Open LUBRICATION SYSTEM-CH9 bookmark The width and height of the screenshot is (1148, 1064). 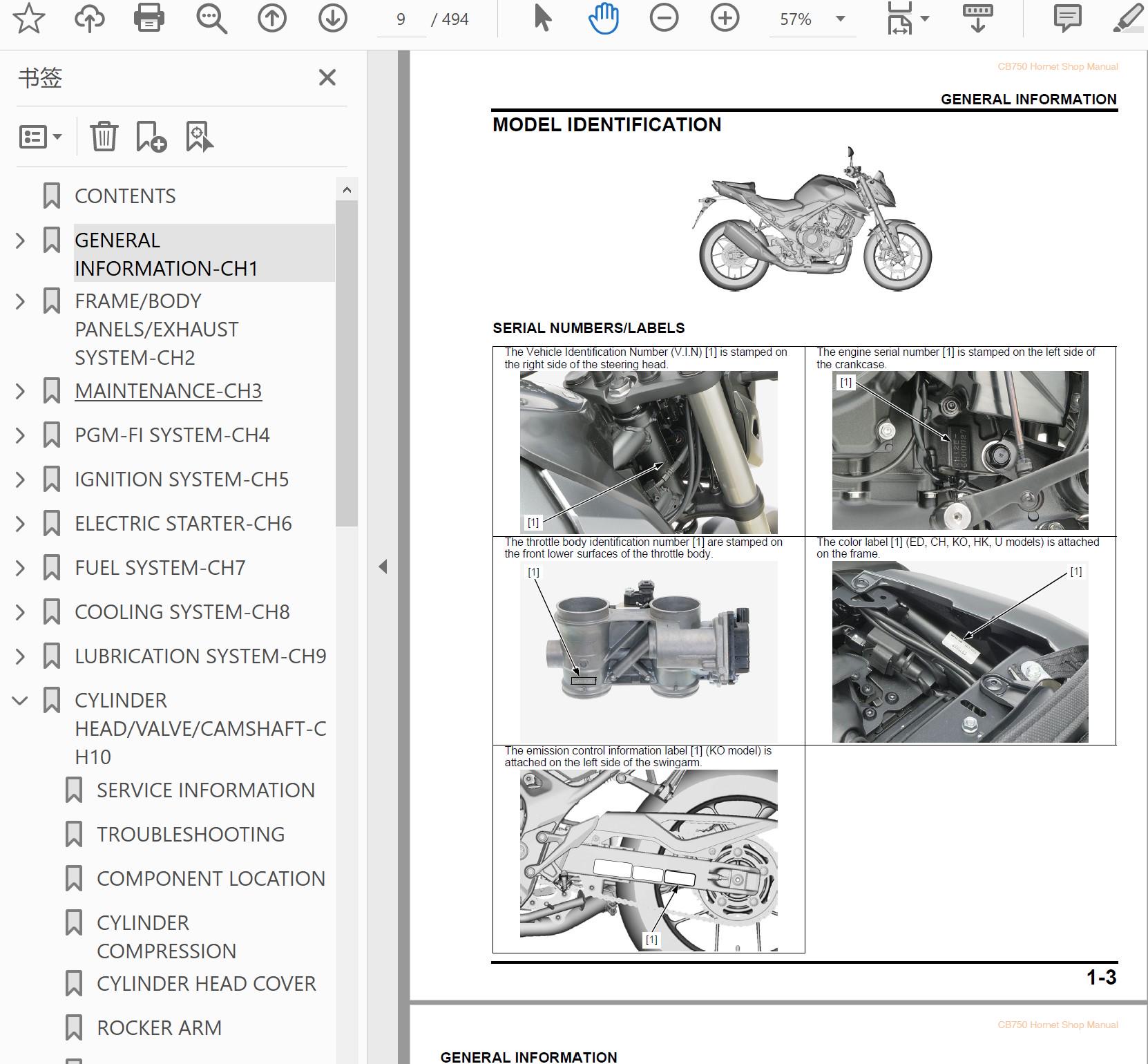200,656
